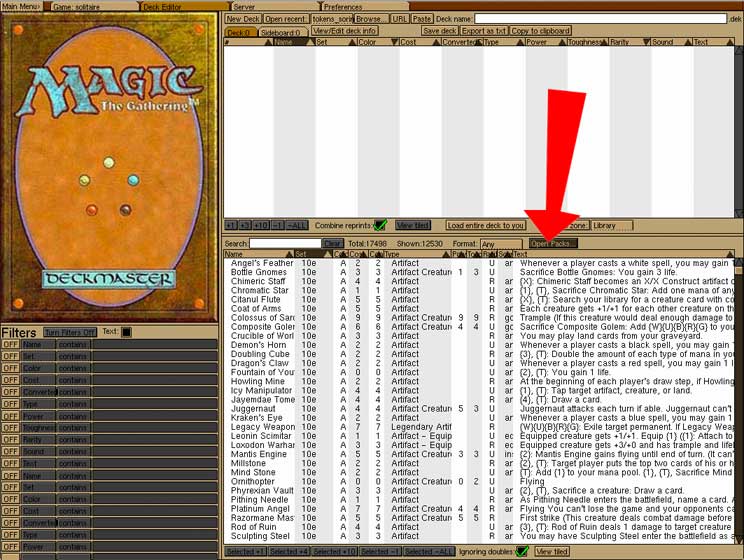Click the card Search input field
Viewport: 744px width, 560px height.
click(285, 243)
